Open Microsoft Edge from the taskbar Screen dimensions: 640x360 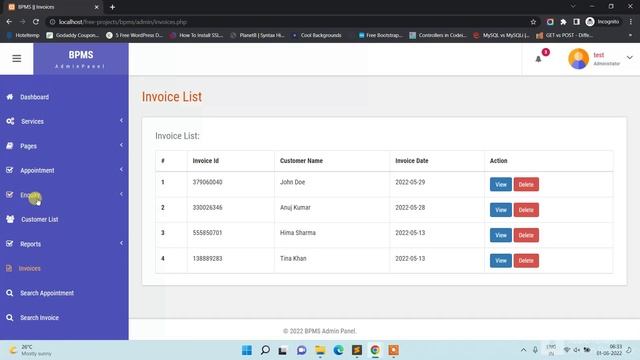point(338,350)
